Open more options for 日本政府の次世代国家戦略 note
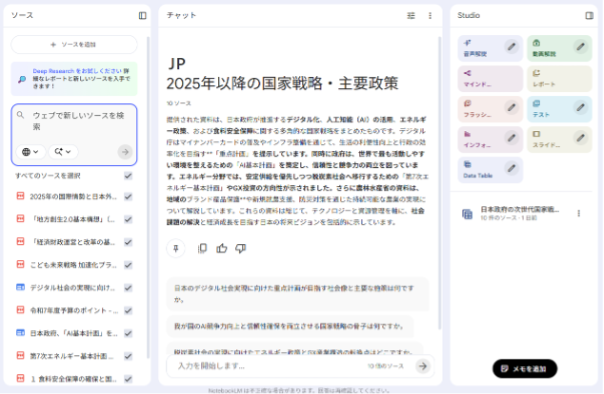This screenshot has width=604, height=394. click(578, 213)
